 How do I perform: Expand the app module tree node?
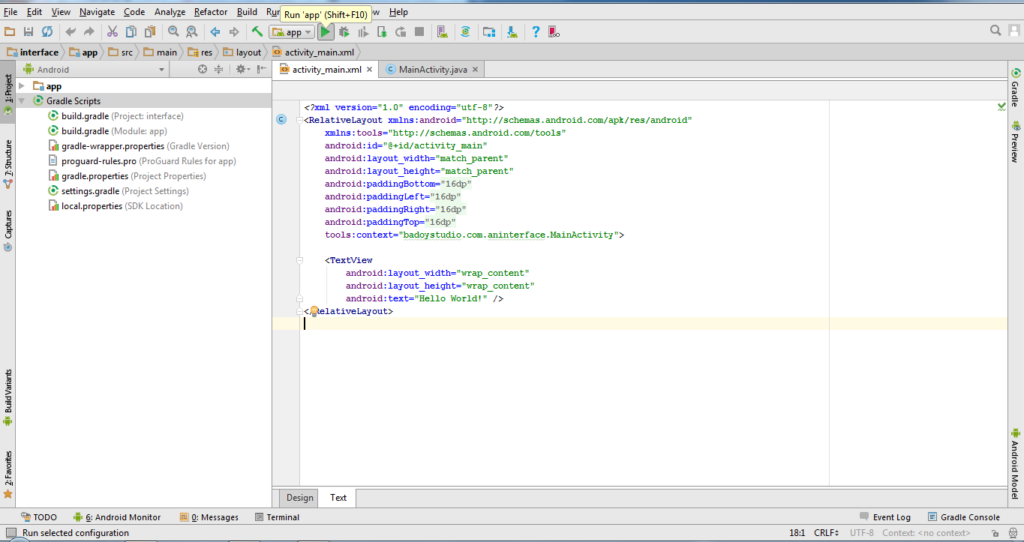click(22, 86)
